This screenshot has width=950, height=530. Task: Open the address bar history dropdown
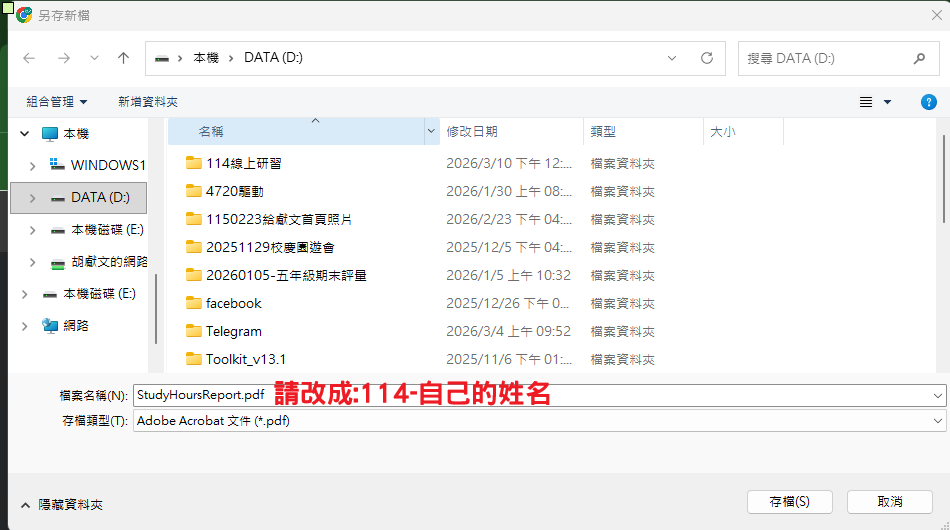pos(672,58)
